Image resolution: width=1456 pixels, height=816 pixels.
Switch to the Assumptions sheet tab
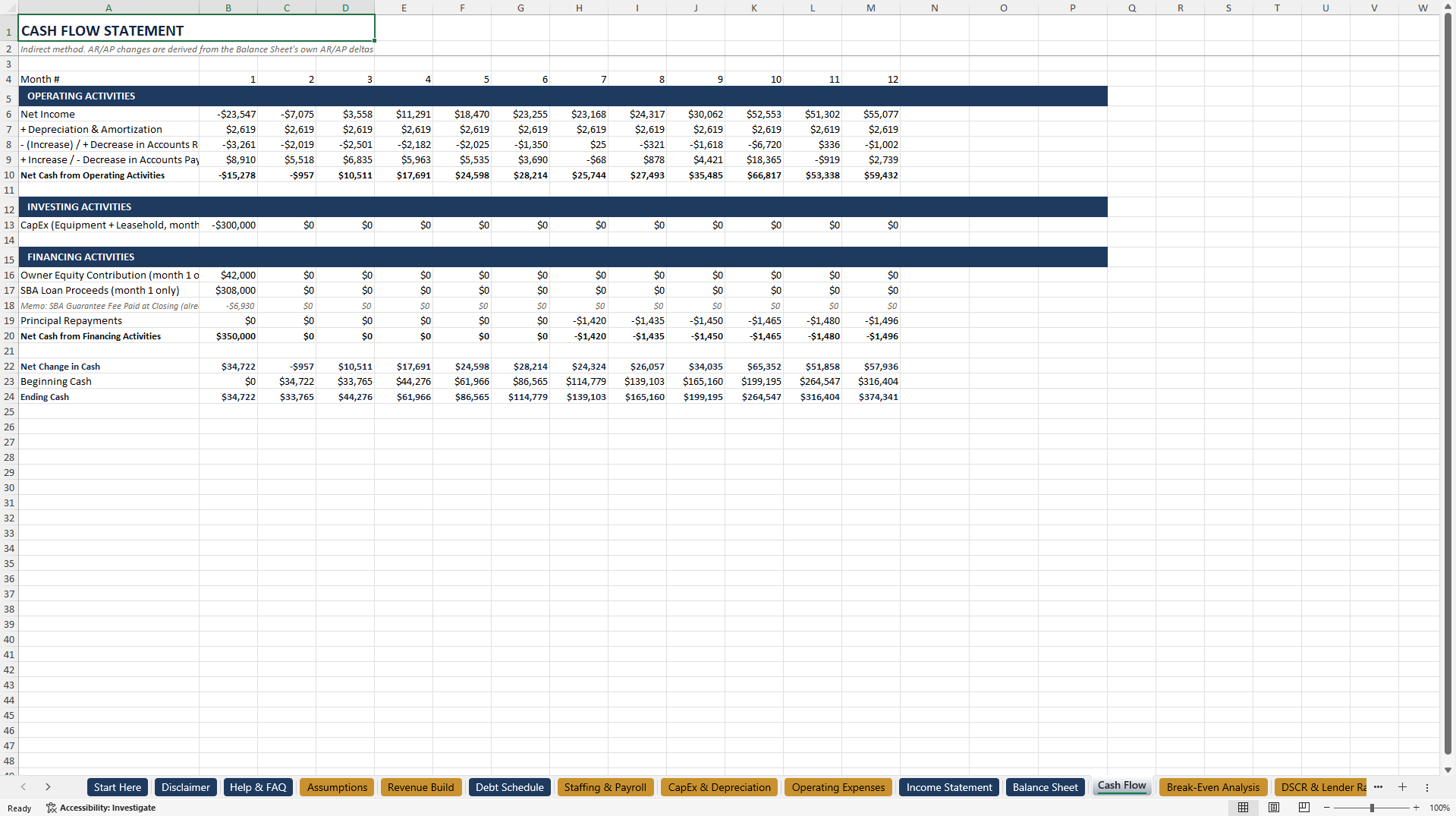tap(338, 787)
